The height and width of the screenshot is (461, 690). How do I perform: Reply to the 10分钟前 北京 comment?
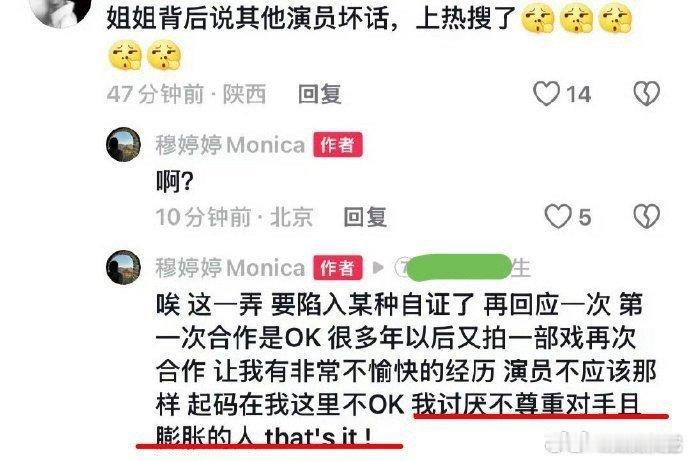pos(365,217)
